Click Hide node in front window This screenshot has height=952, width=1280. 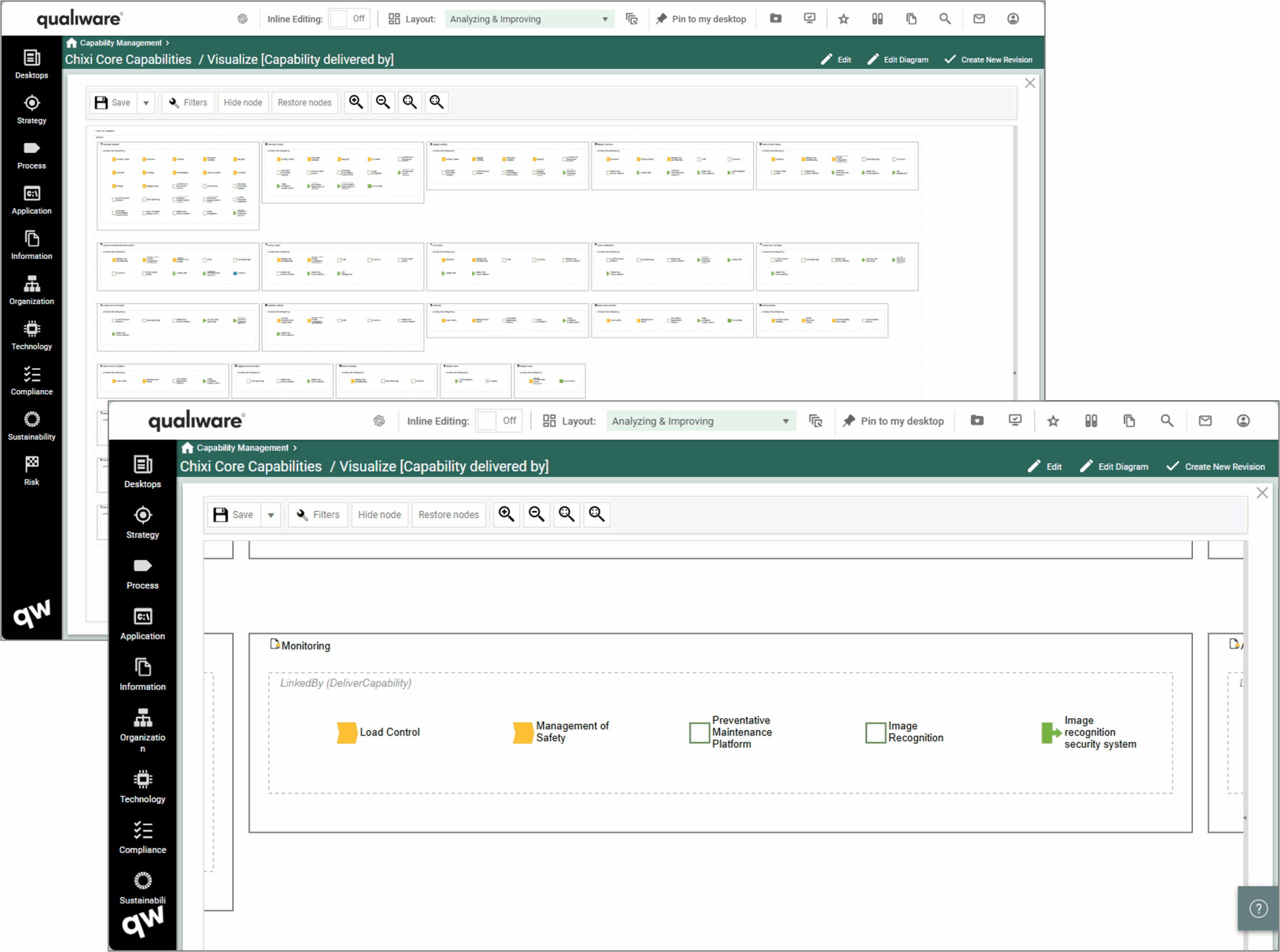click(379, 515)
